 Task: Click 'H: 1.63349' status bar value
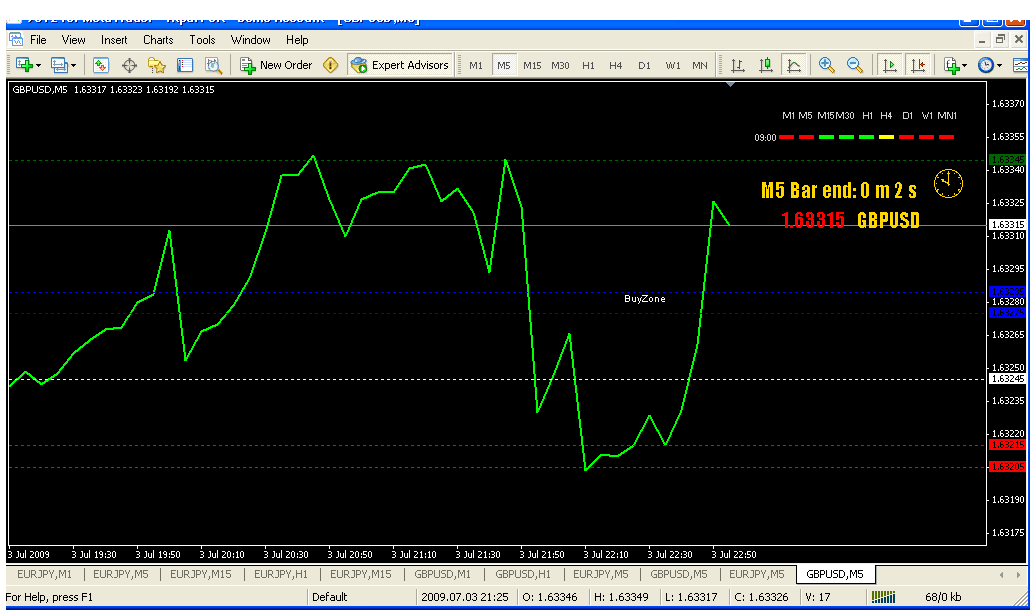coord(621,597)
